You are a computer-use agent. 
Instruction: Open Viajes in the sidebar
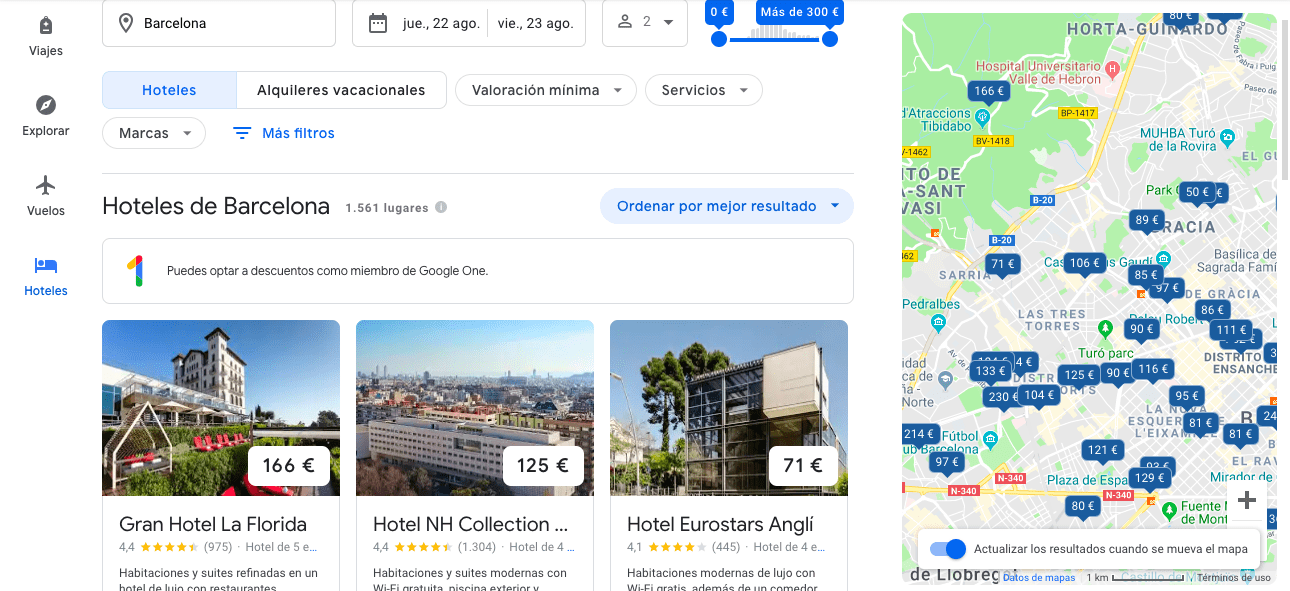click(46, 36)
